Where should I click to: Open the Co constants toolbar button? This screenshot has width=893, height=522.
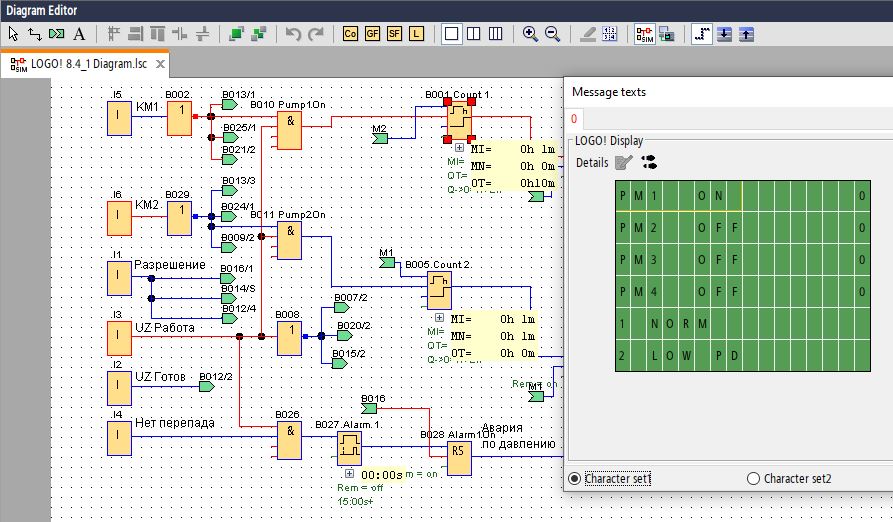coord(350,34)
